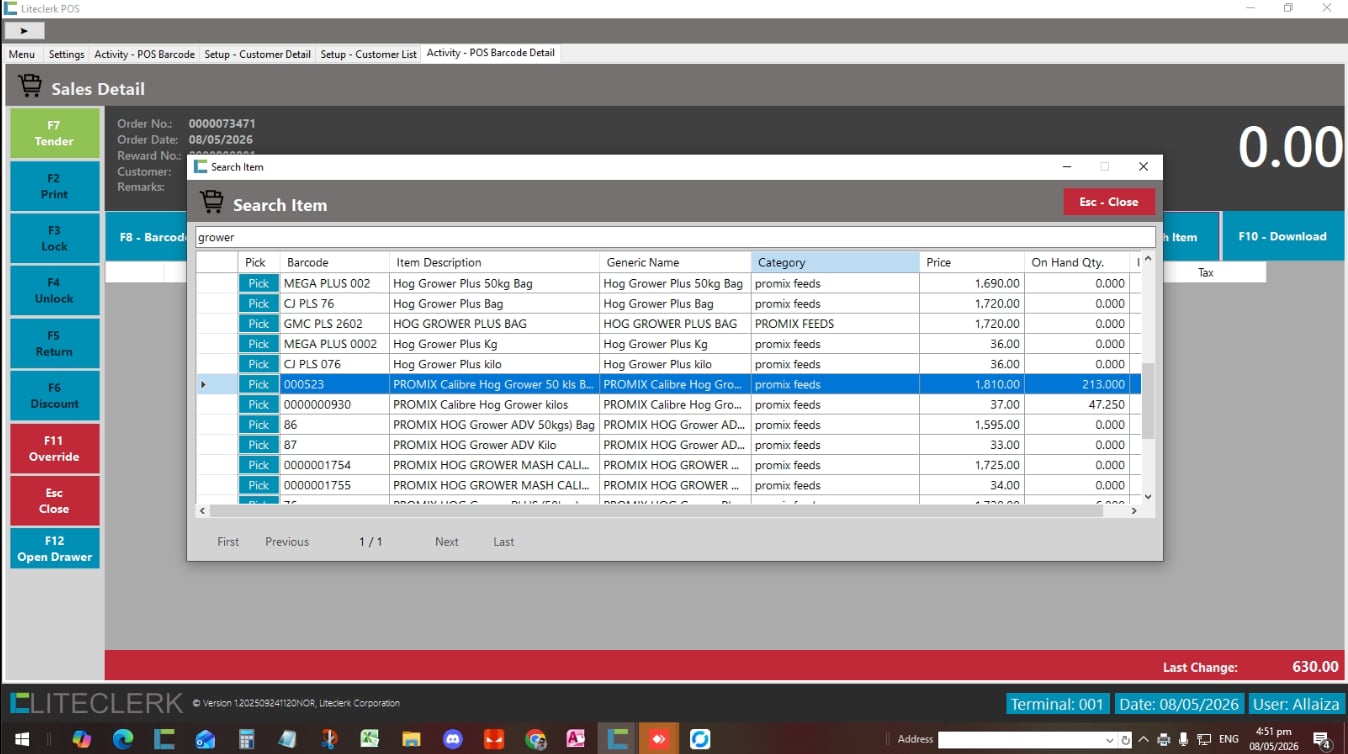1348x754 pixels.
Task: Click the F10 - Download button
Action: 1282,237
